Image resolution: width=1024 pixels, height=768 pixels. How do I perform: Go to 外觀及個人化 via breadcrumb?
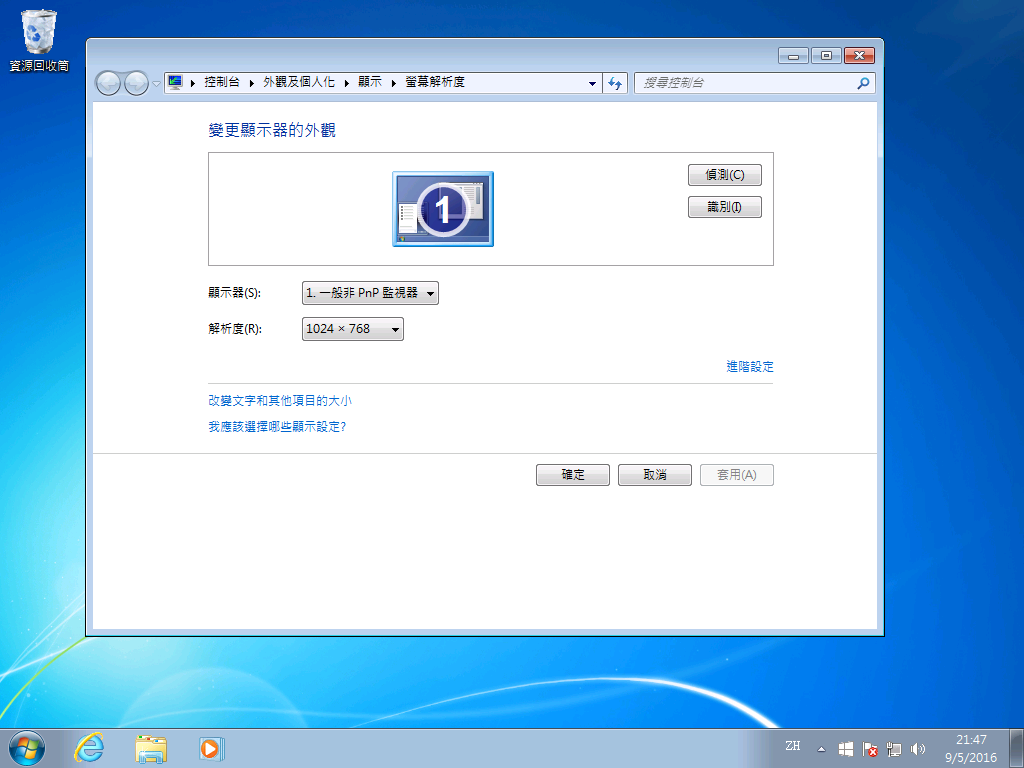(x=299, y=82)
